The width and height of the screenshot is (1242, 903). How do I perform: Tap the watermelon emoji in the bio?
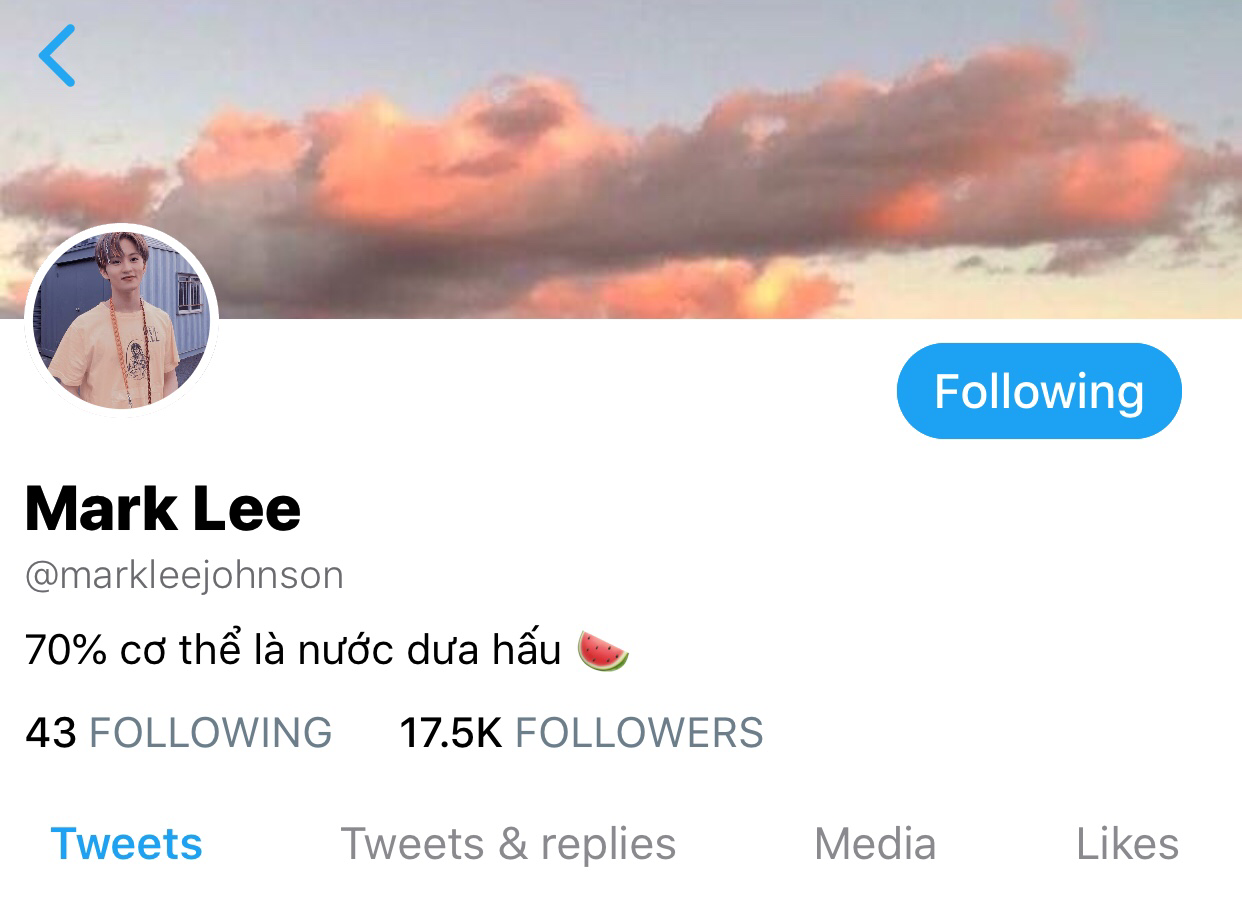click(604, 651)
